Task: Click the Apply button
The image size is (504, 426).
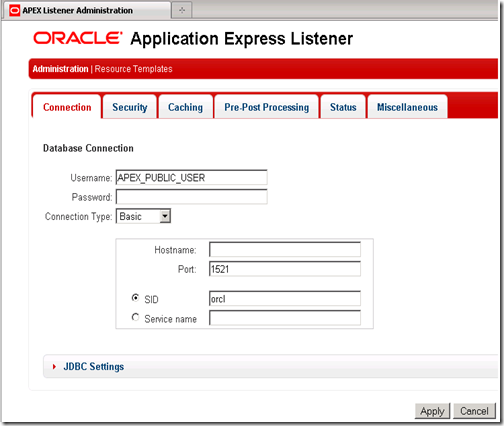Action: click(432, 411)
